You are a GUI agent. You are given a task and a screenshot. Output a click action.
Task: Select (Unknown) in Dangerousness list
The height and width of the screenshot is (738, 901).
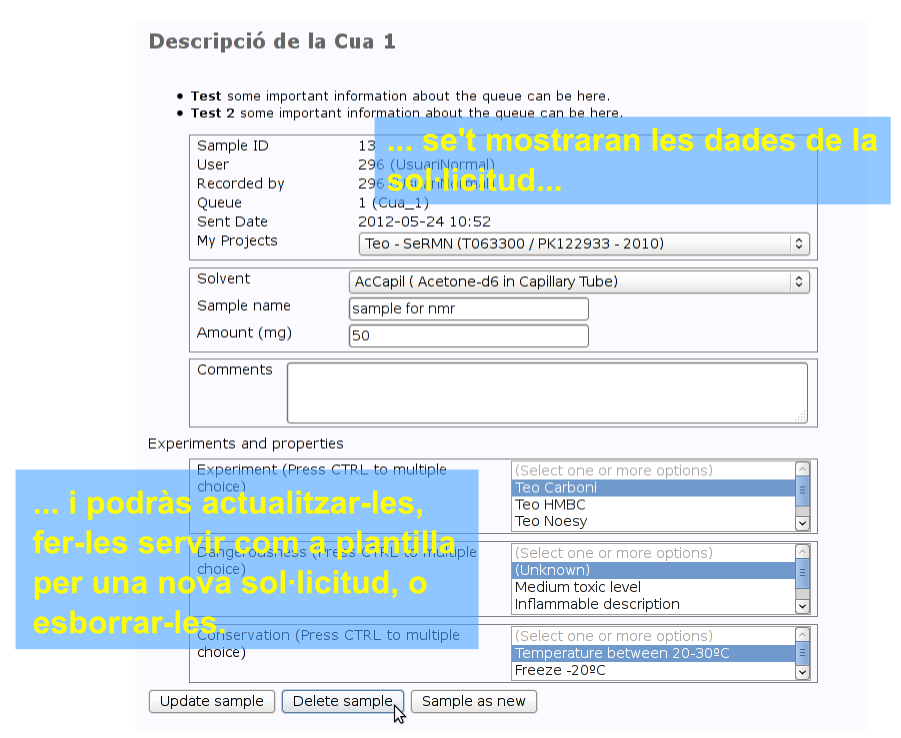click(653, 570)
